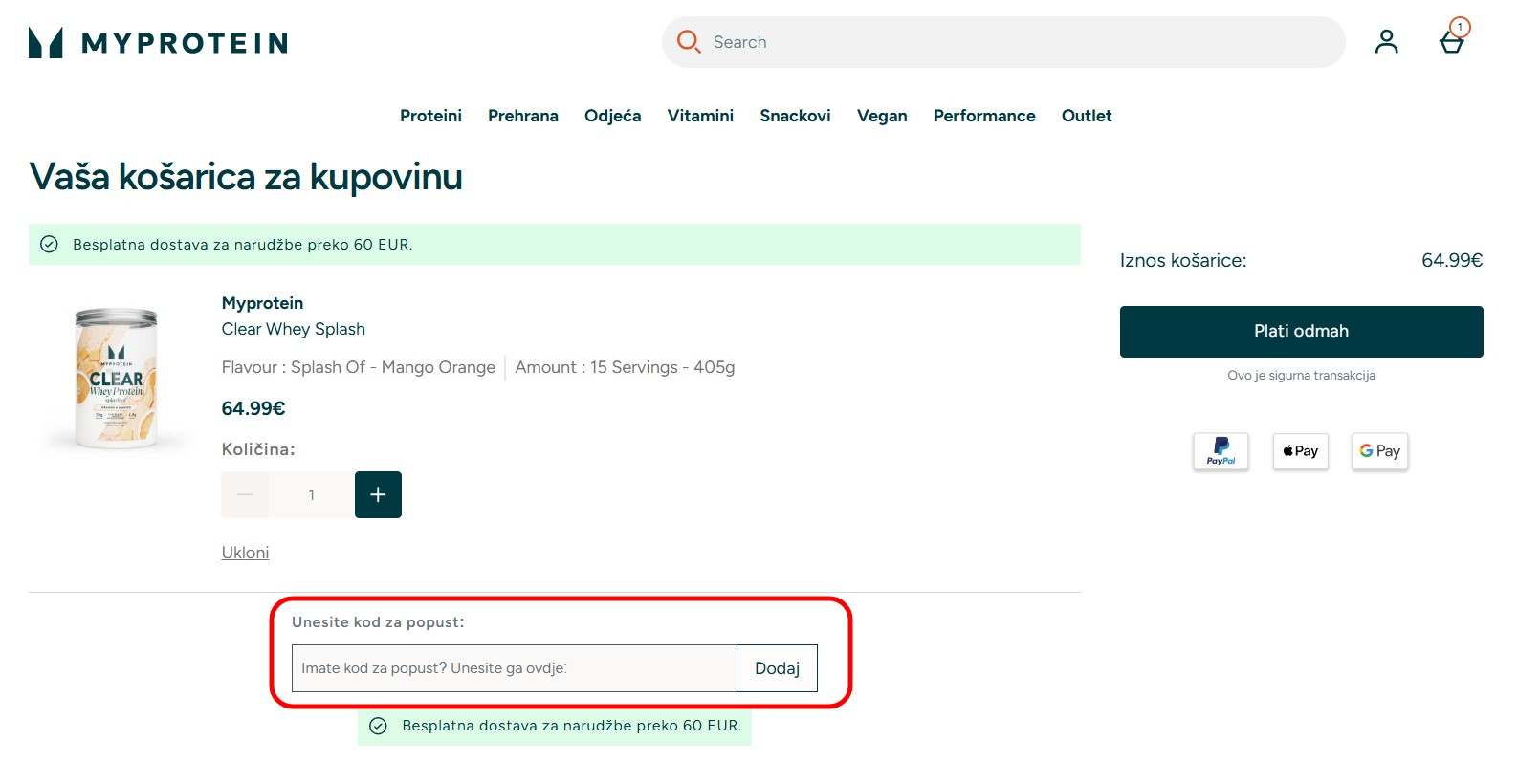Navigate to the Vitamini category
The image size is (1518, 784).
click(700, 116)
